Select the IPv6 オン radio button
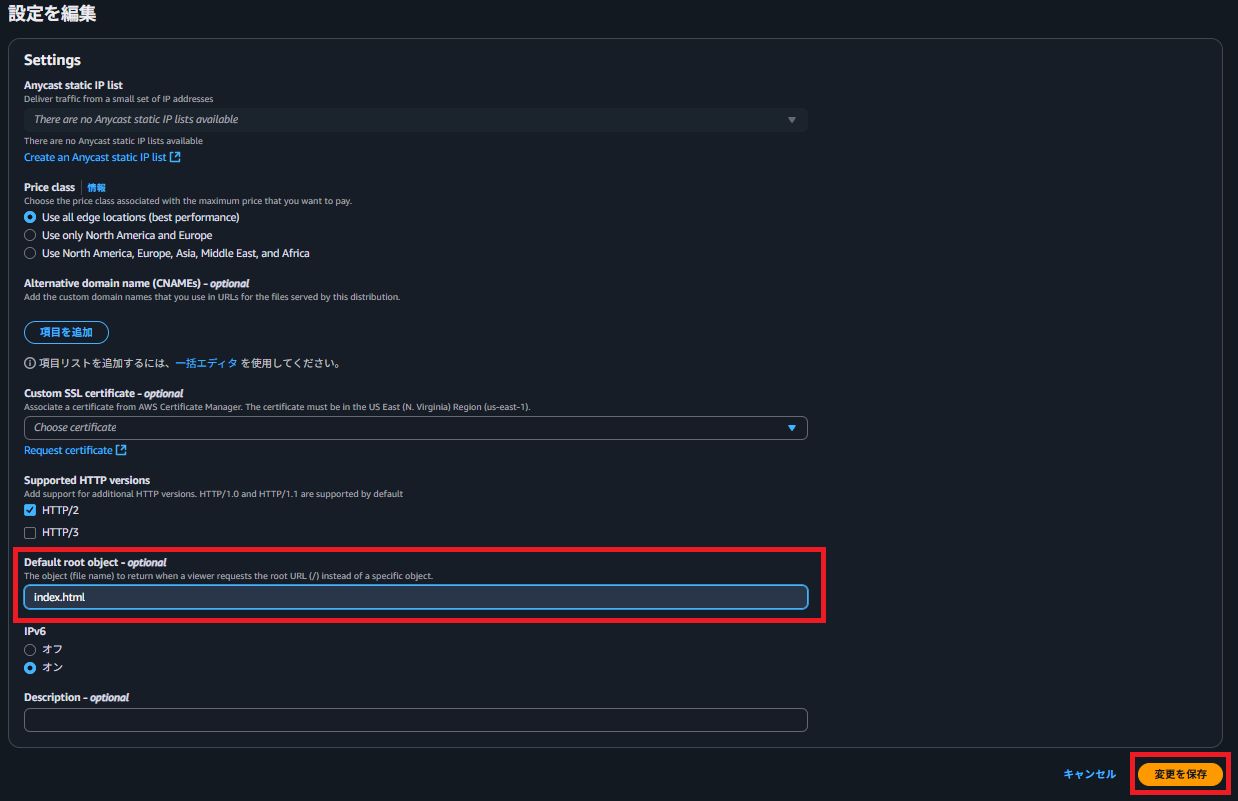1238x801 pixels. [x=30, y=667]
